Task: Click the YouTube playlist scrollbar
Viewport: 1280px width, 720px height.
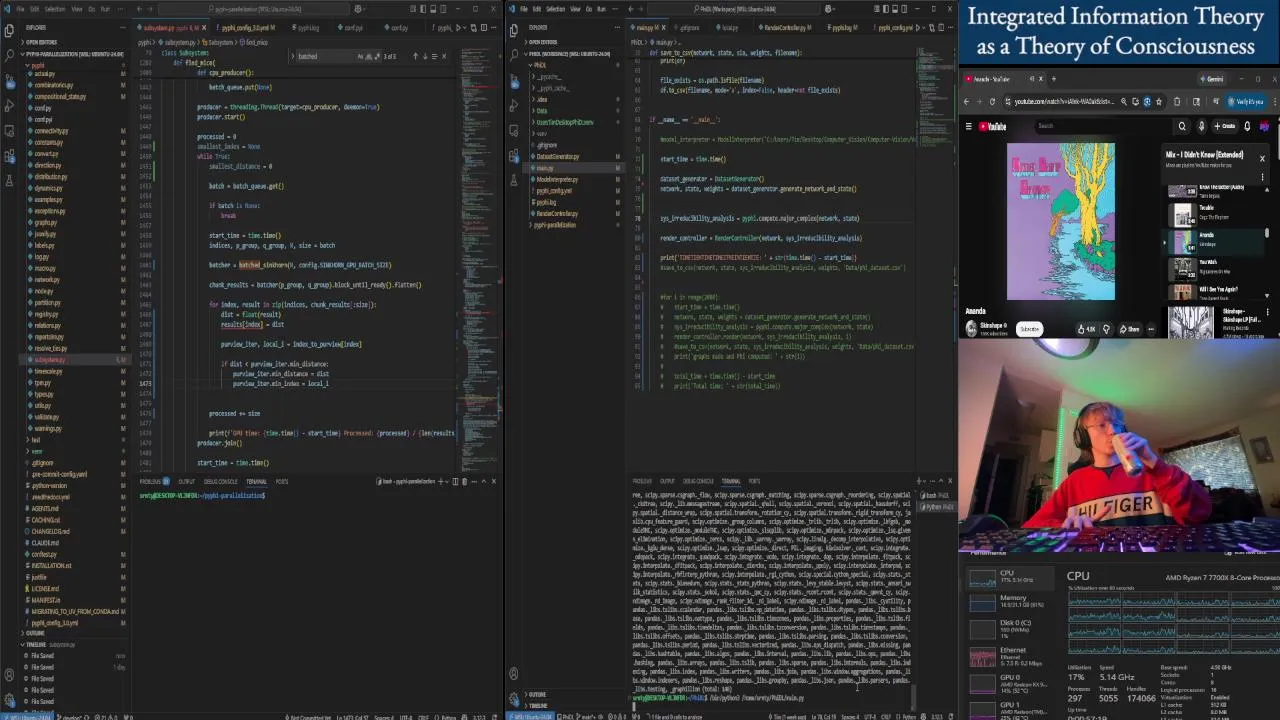Action: [1267, 232]
